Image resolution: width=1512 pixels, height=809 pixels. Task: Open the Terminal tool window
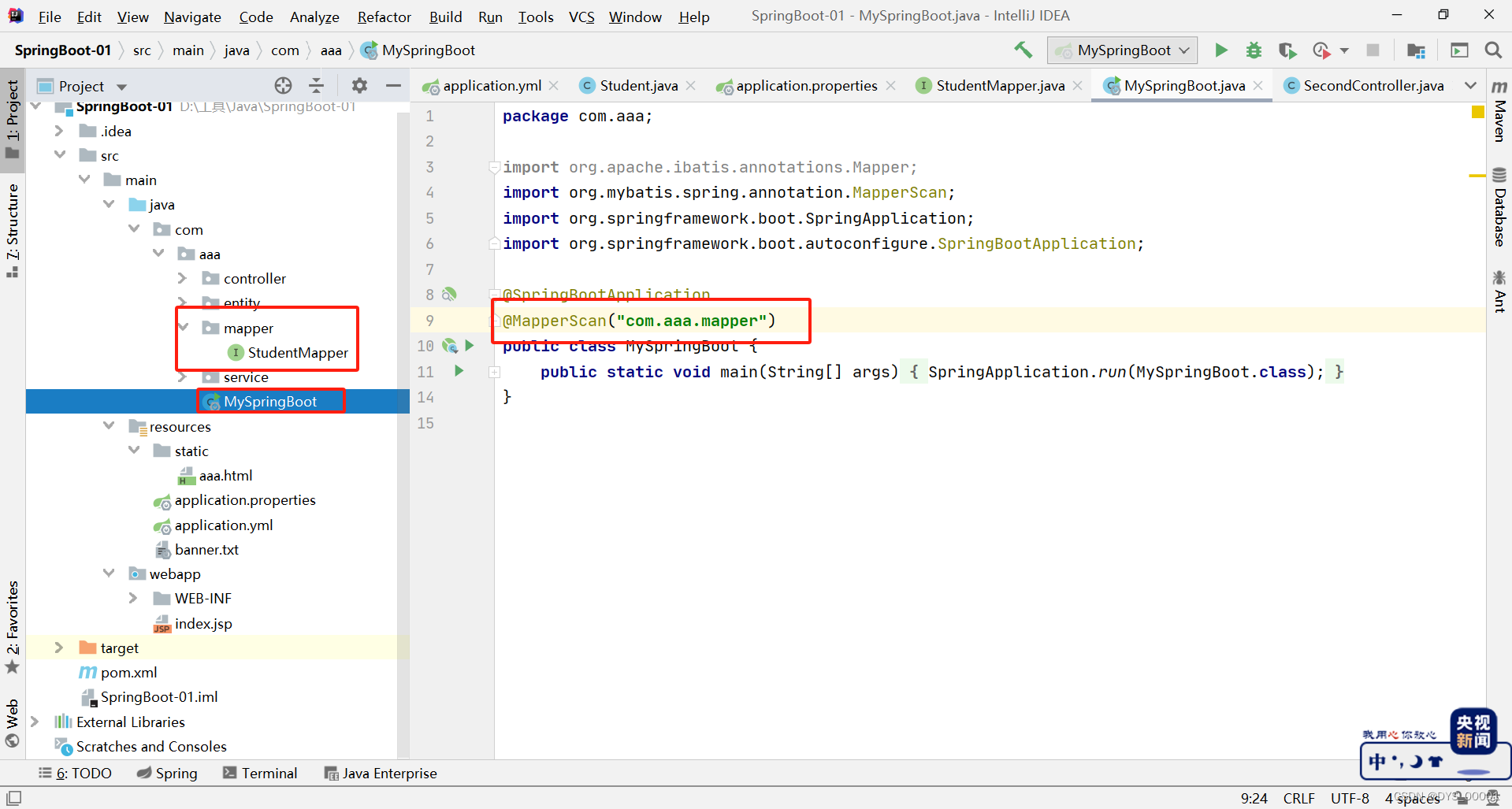pos(260,773)
